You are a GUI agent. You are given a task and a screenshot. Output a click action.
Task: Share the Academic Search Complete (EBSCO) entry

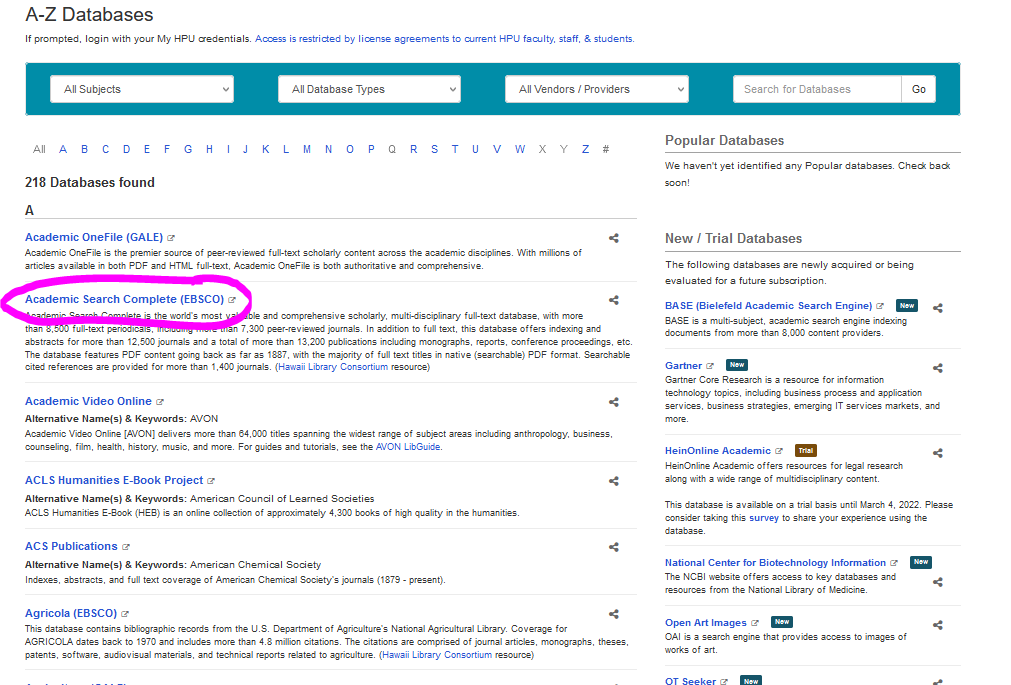coord(614,300)
